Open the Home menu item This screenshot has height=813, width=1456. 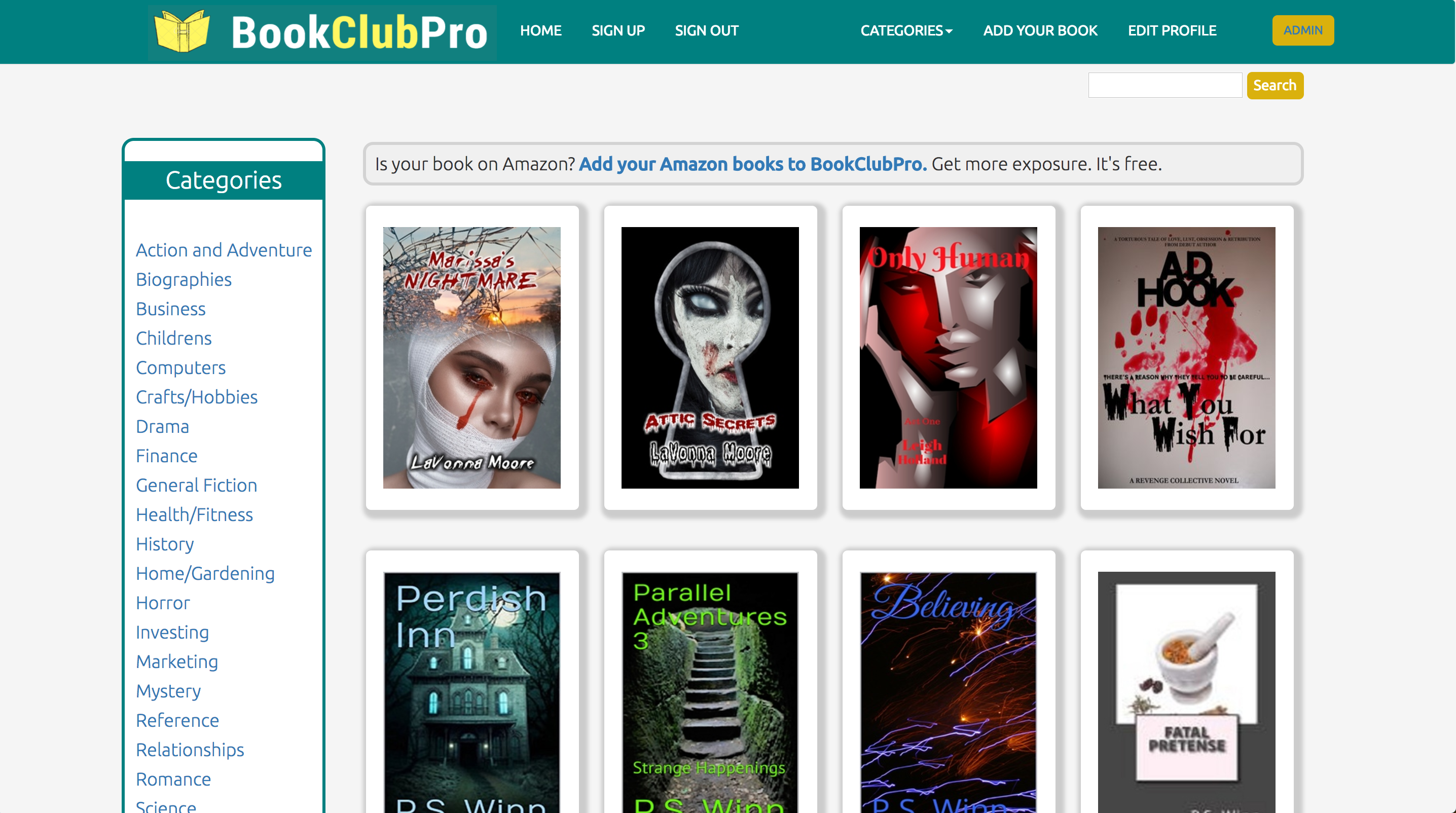[x=540, y=30]
